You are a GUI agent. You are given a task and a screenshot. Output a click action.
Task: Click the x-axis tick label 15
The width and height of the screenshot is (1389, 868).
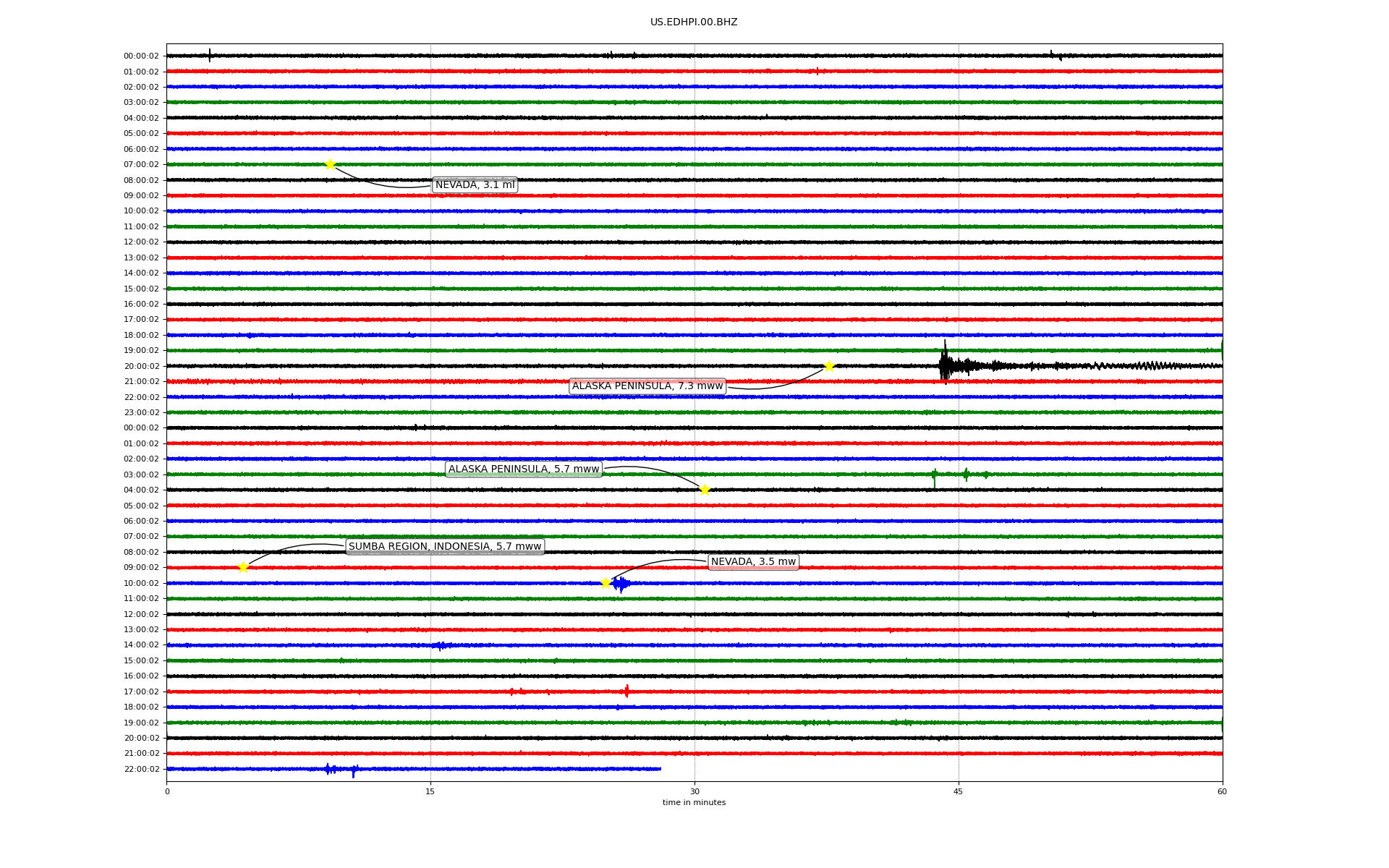tap(430, 791)
